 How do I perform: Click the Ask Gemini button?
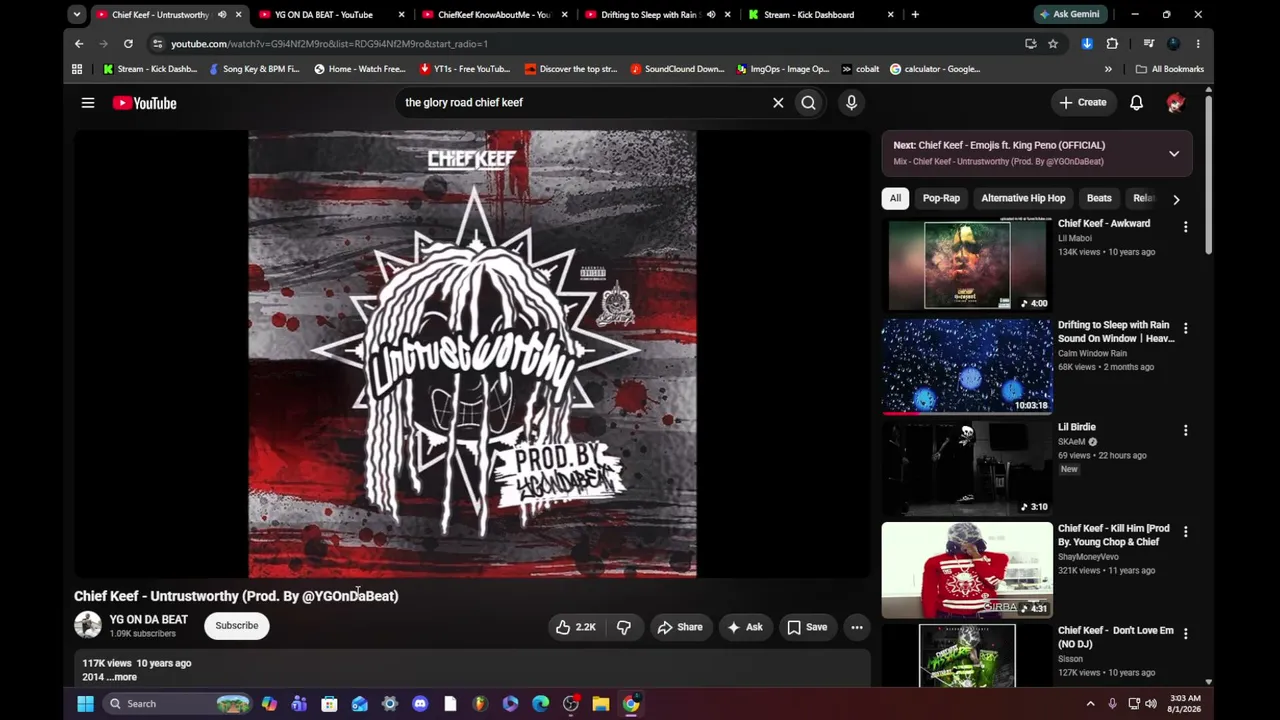pyautogui.click(x=1069, y=15)
